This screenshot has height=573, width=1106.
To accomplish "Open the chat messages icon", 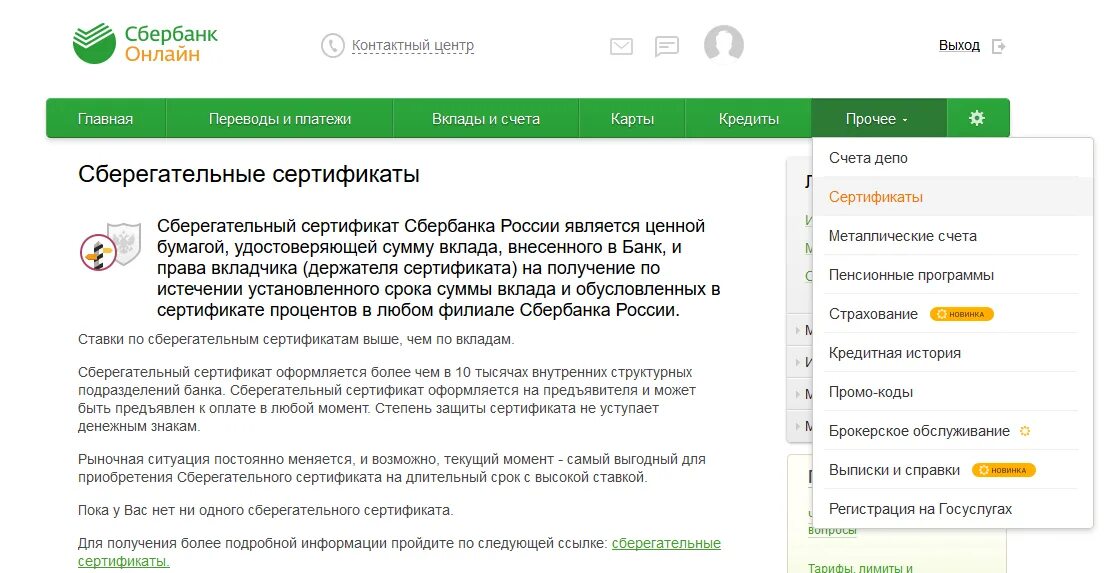I will tap(667, 47).
